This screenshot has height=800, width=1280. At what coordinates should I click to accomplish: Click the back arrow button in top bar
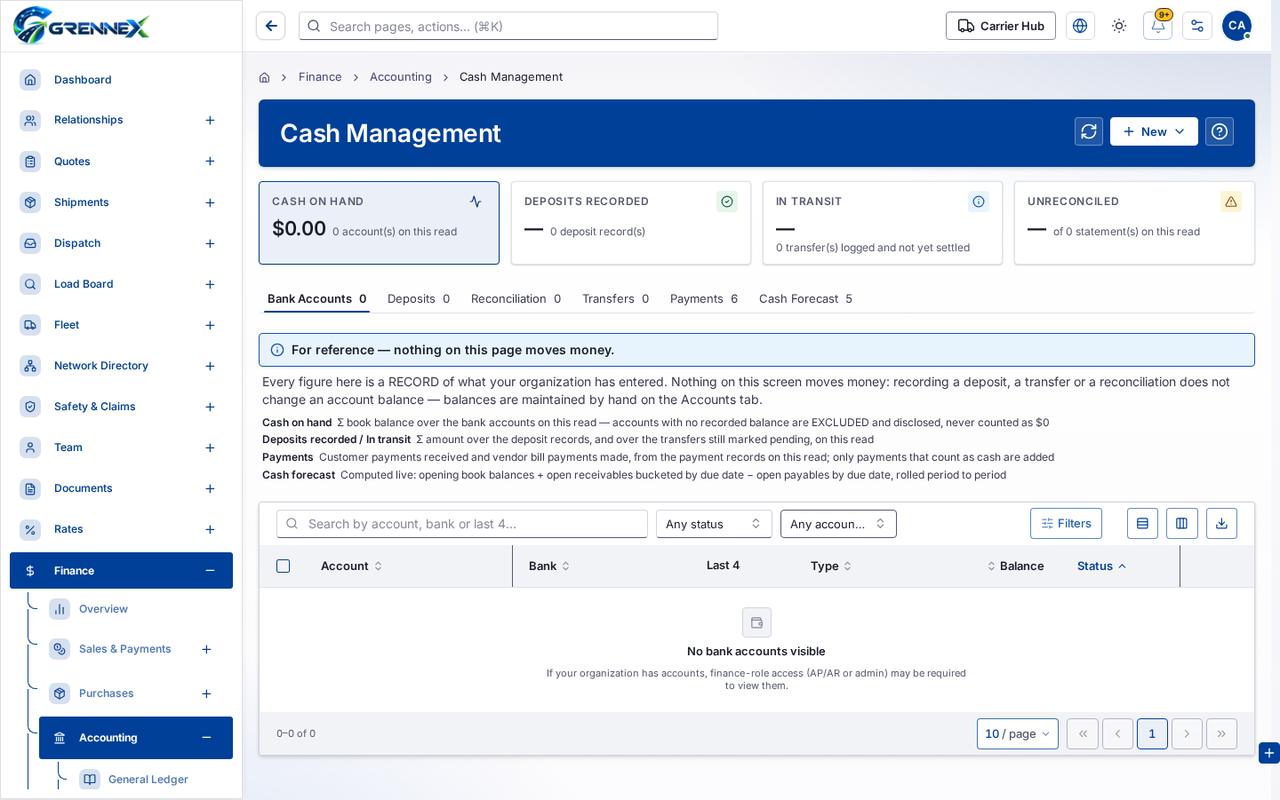[271, 26]
